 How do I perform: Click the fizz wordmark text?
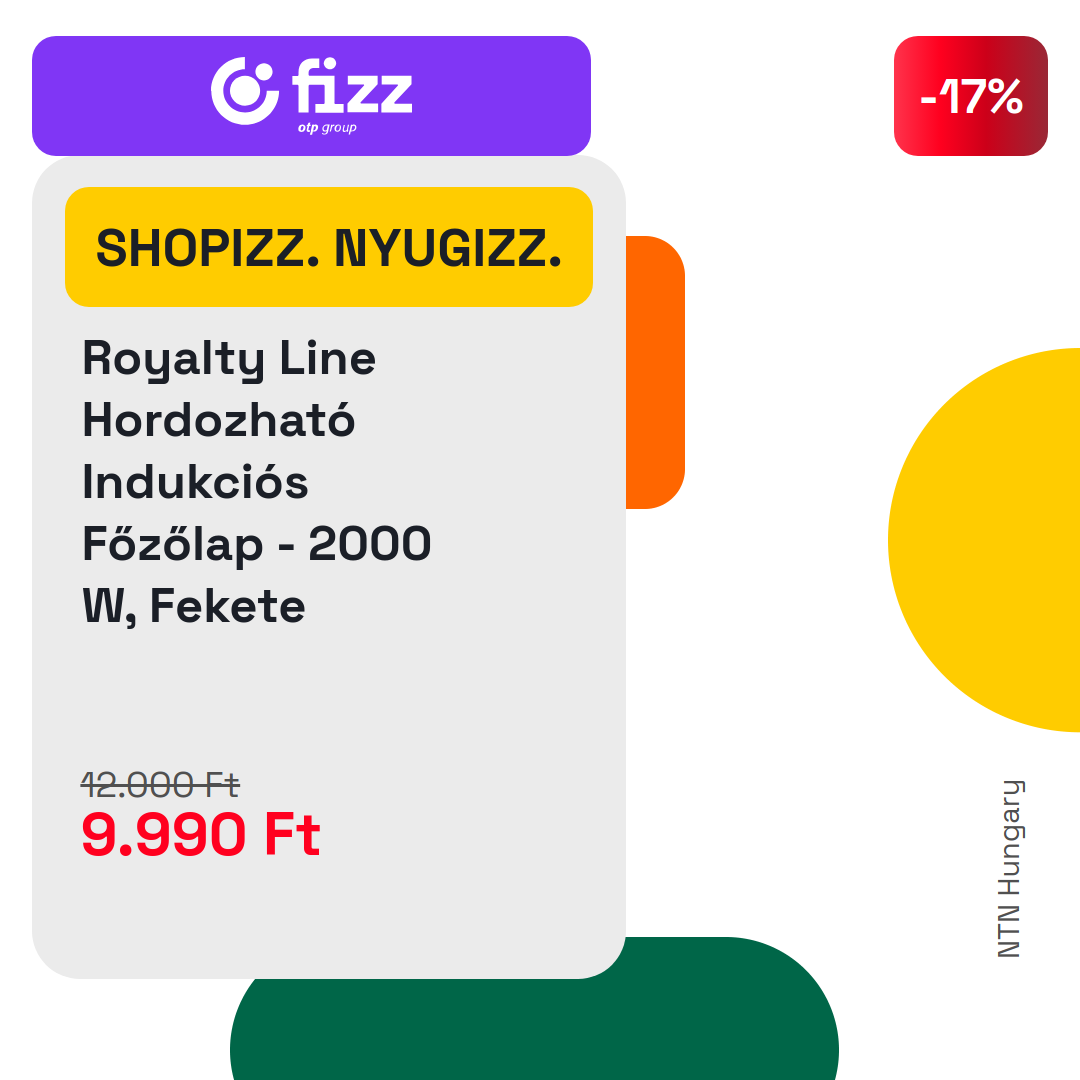pyautogui.click(x=352, y=85)
